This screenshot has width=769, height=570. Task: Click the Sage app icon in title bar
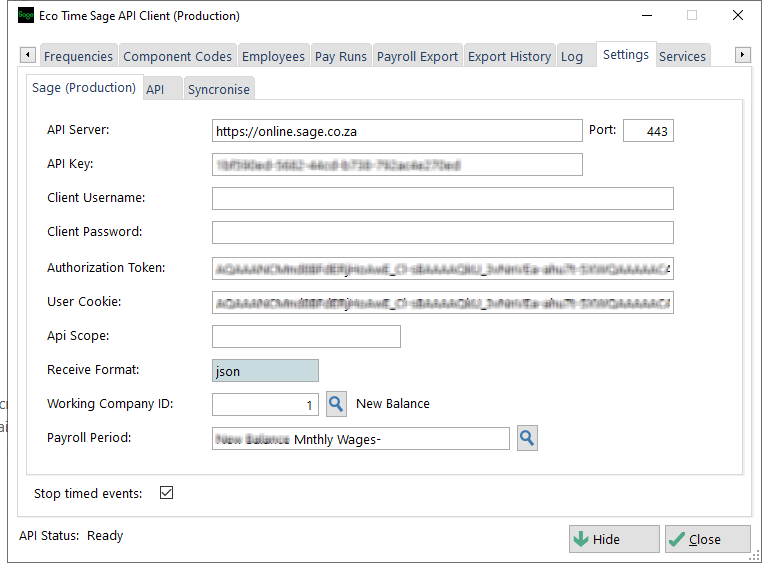tap(26, 15)
